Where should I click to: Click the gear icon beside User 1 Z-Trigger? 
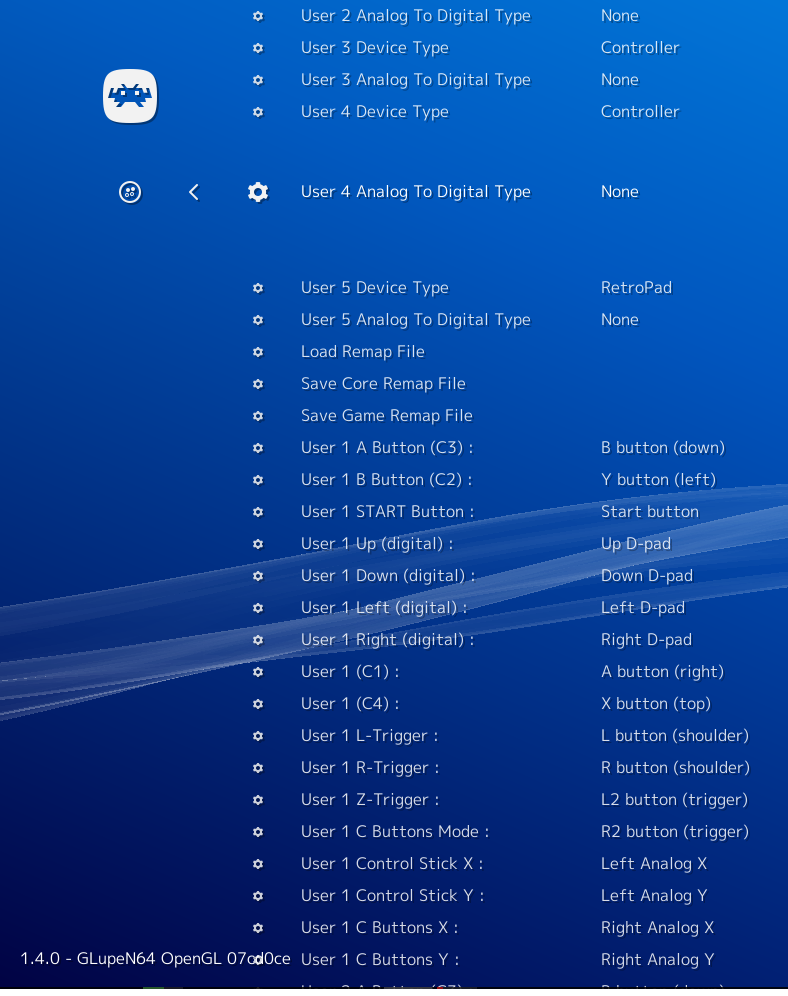pyautogui.click(x=258, y=800)
